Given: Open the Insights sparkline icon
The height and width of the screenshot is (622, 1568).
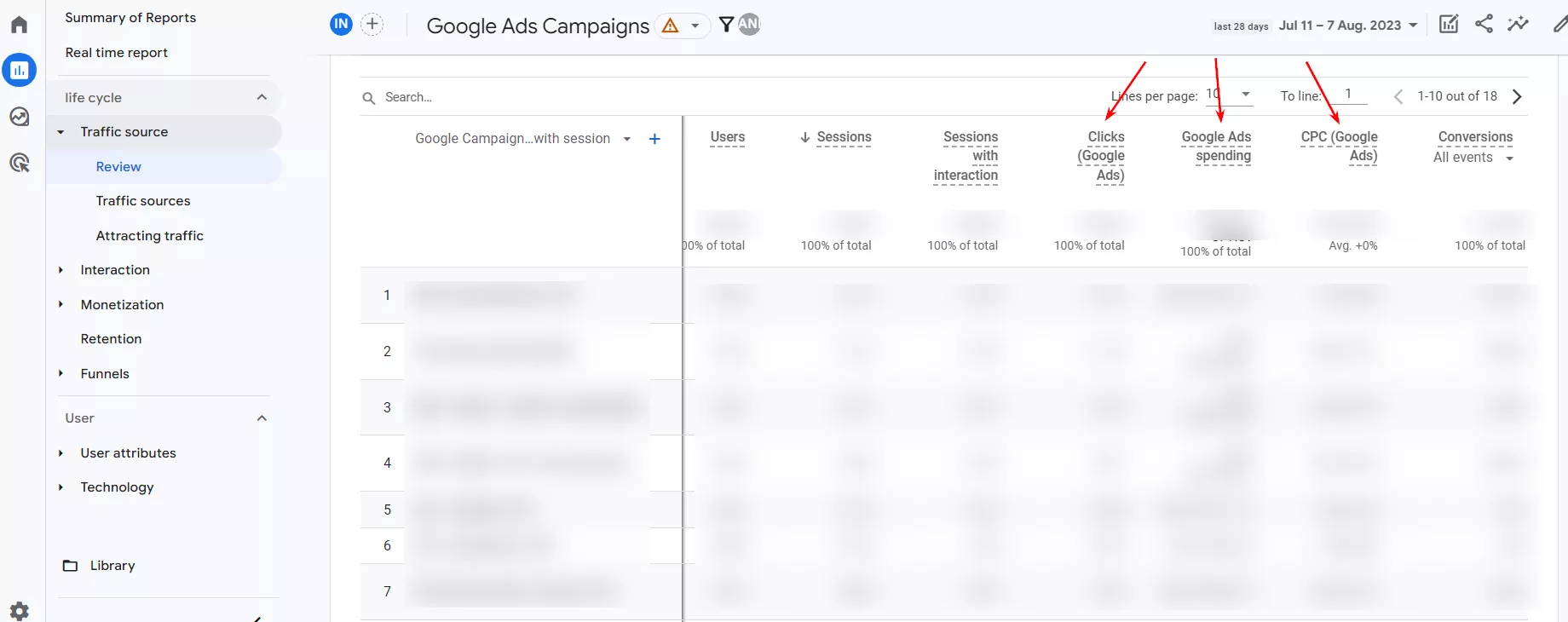Looking at the screenshot, I should coord(1518,24).
